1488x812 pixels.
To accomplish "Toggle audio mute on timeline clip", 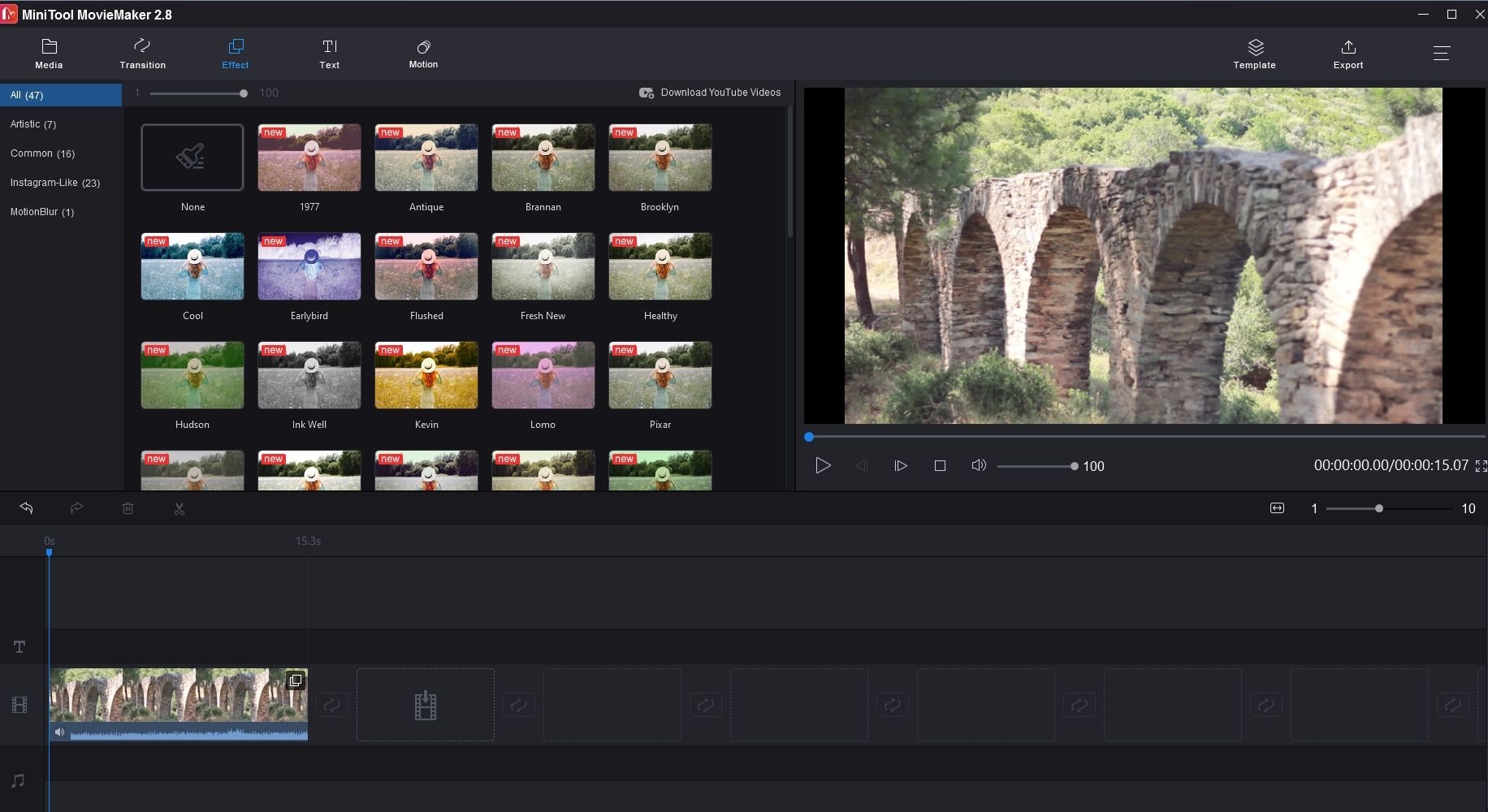I will pyautogui.click(x=59, y=732).
